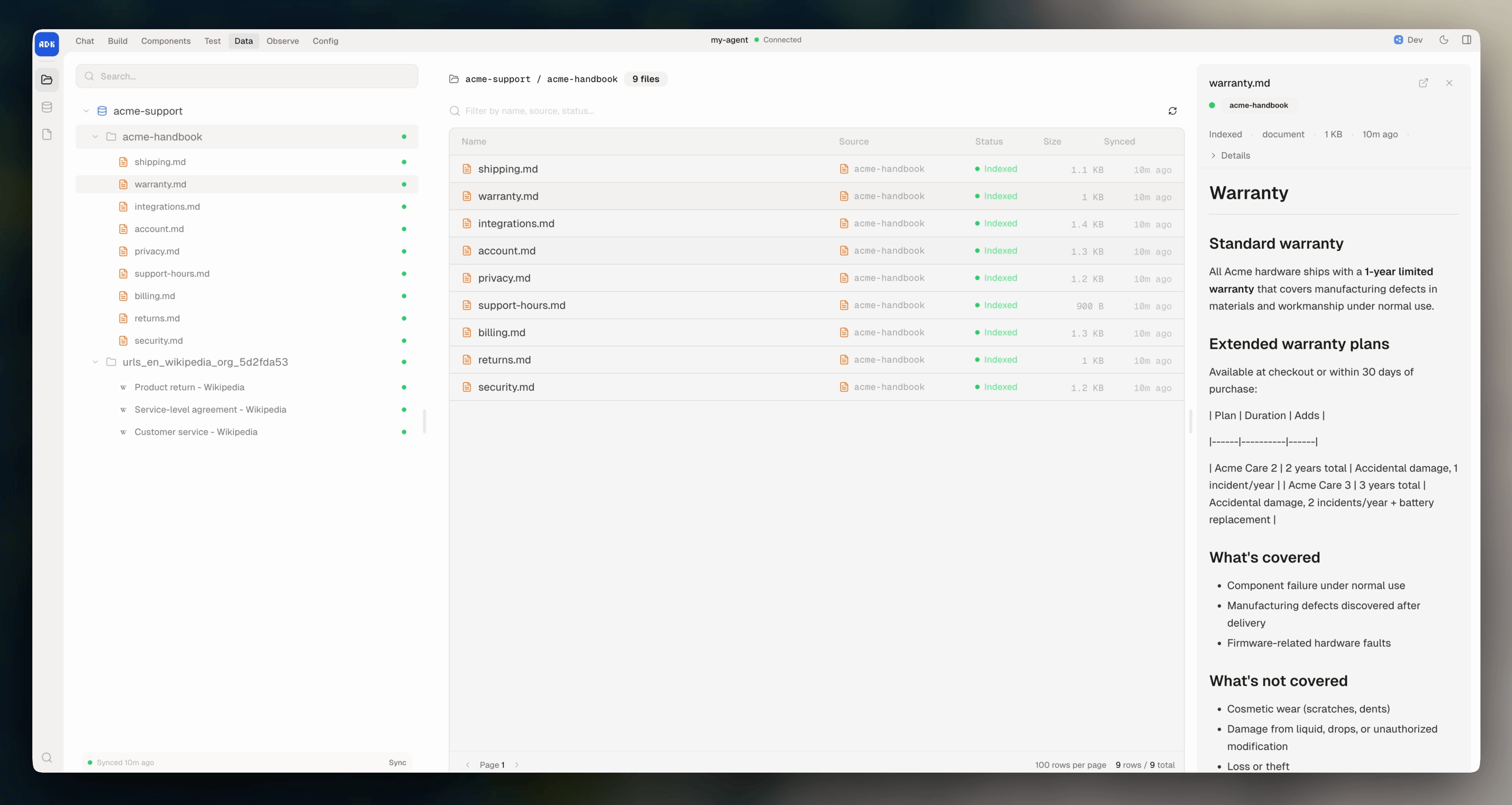Switch to the Test tab
The height and width of the screenshot is (805, 1512).
tap(213, 41)
